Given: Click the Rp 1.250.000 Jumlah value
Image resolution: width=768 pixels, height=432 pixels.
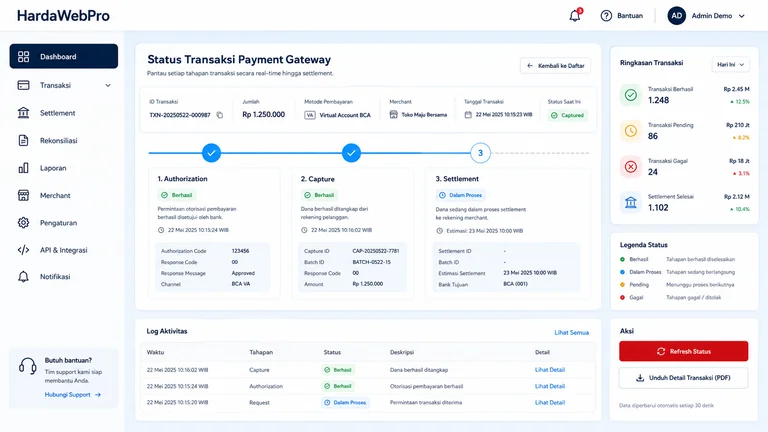Looking at the screenshot, I should tap(264, 115).
